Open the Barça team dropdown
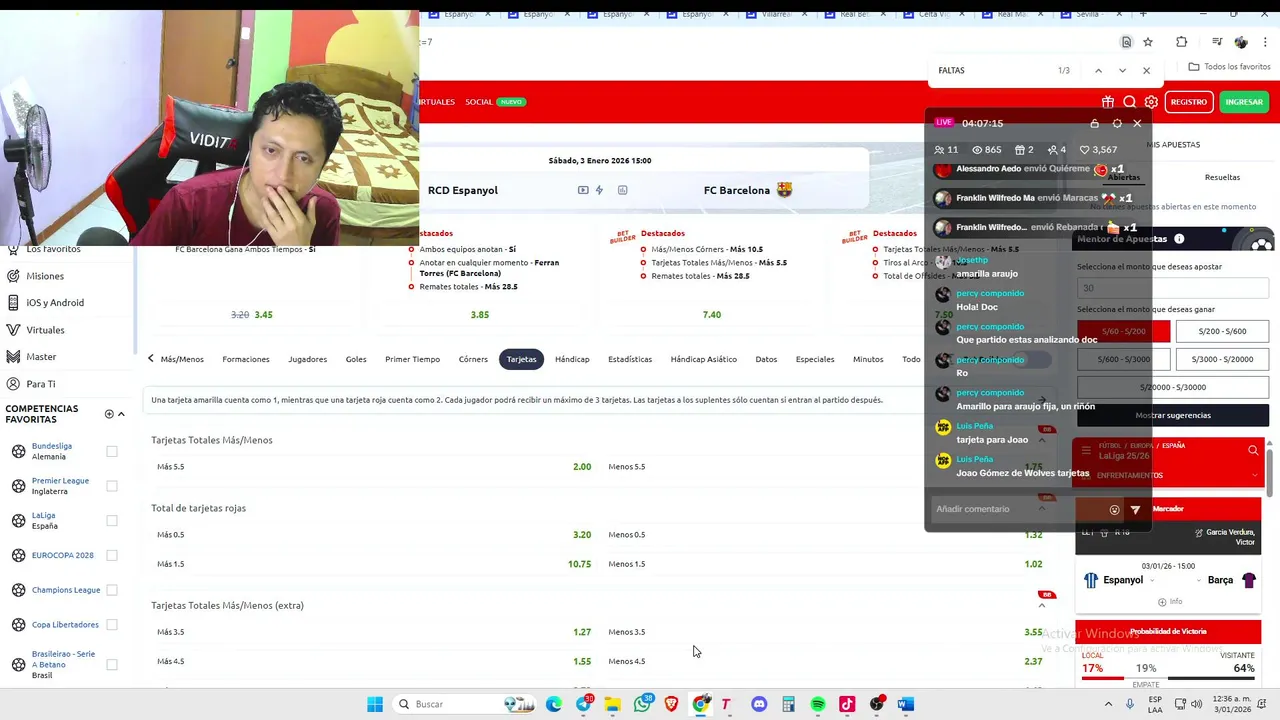 pos(1200,580)
